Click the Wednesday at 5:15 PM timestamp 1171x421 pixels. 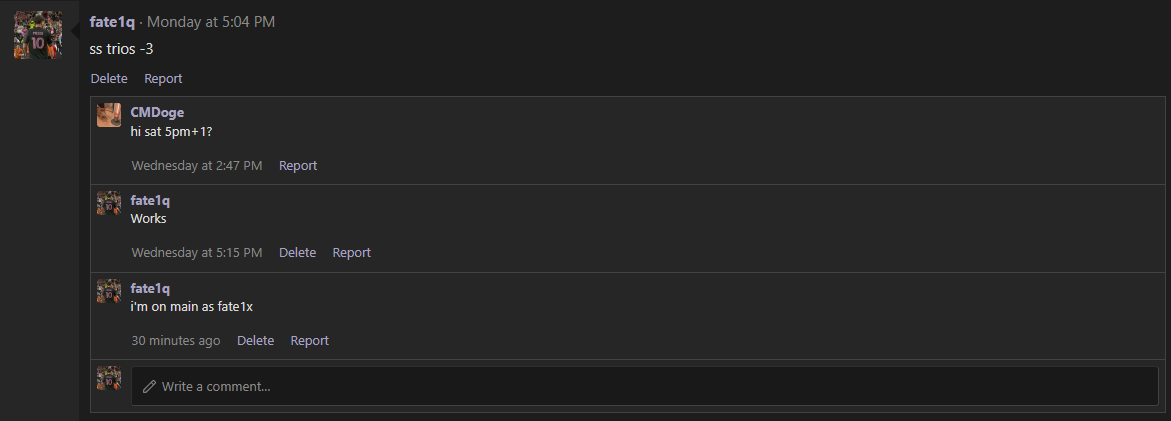click(x=197, y=253)
